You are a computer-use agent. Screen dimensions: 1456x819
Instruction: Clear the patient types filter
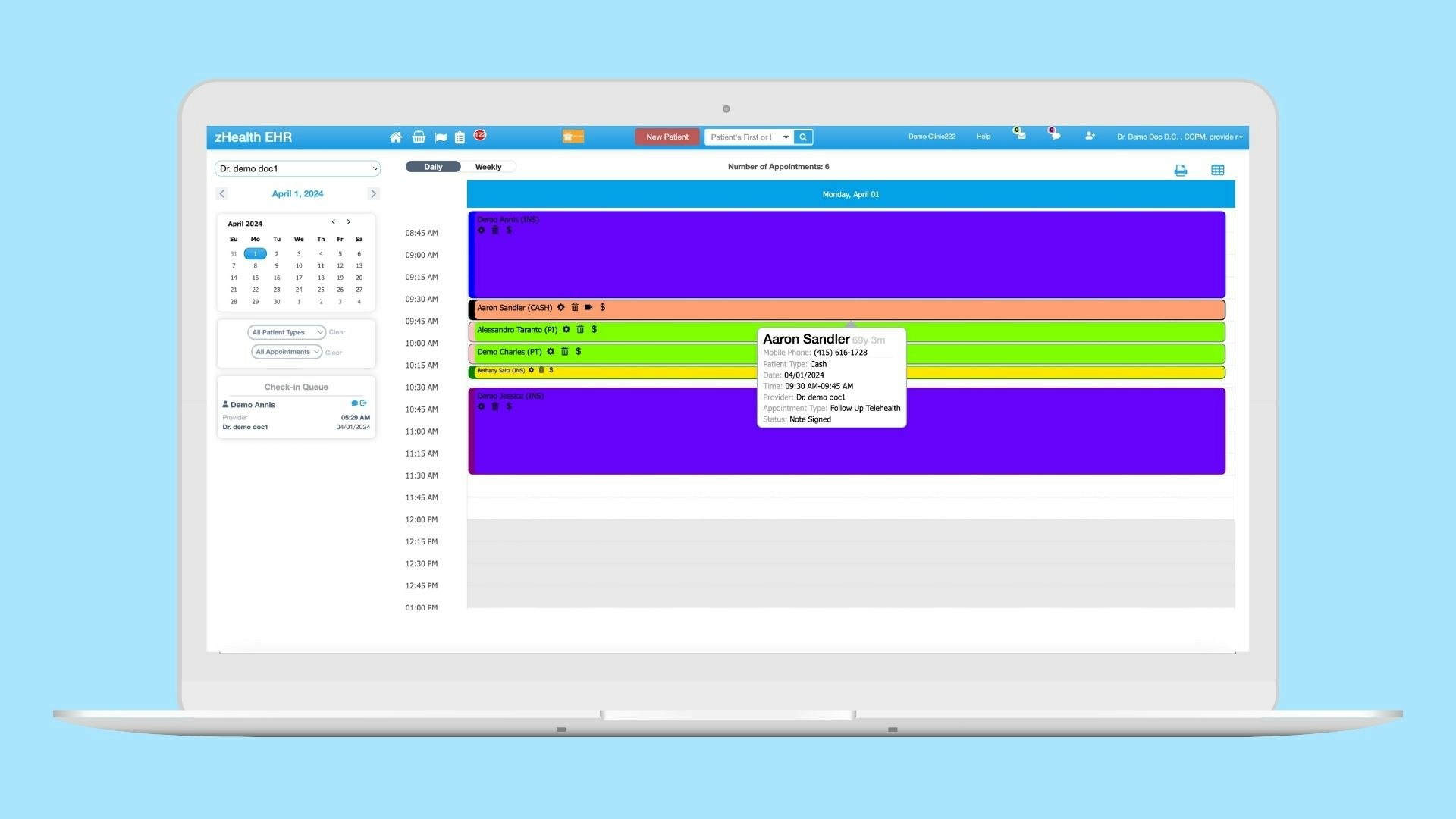(x=337, y=332)
